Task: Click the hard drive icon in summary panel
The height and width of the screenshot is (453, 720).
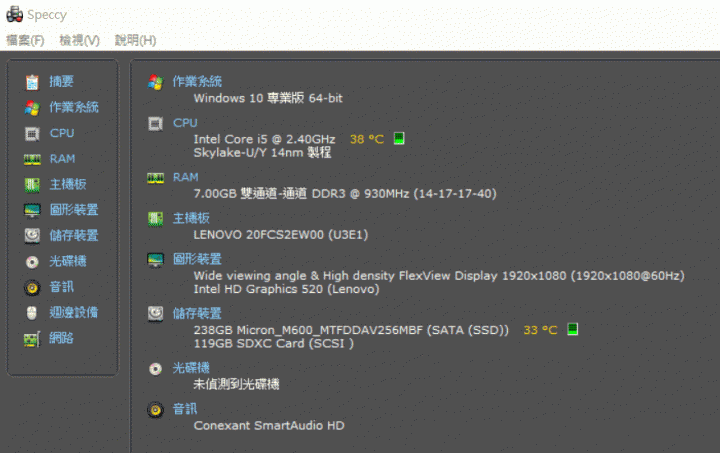Action: (x=156, y=314)
